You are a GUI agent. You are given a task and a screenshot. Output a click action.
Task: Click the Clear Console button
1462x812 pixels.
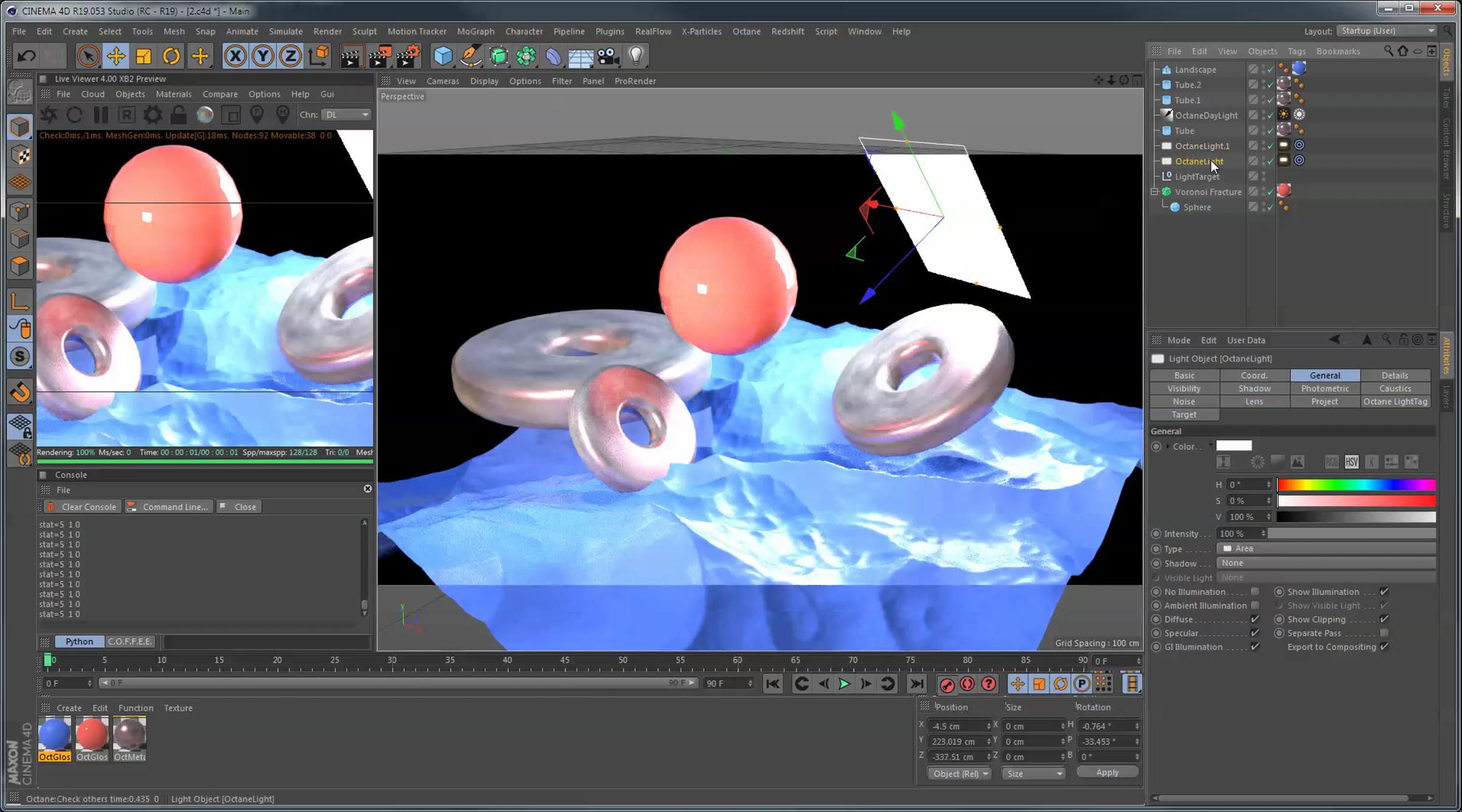pyautogui.click(x=83, y=507)
